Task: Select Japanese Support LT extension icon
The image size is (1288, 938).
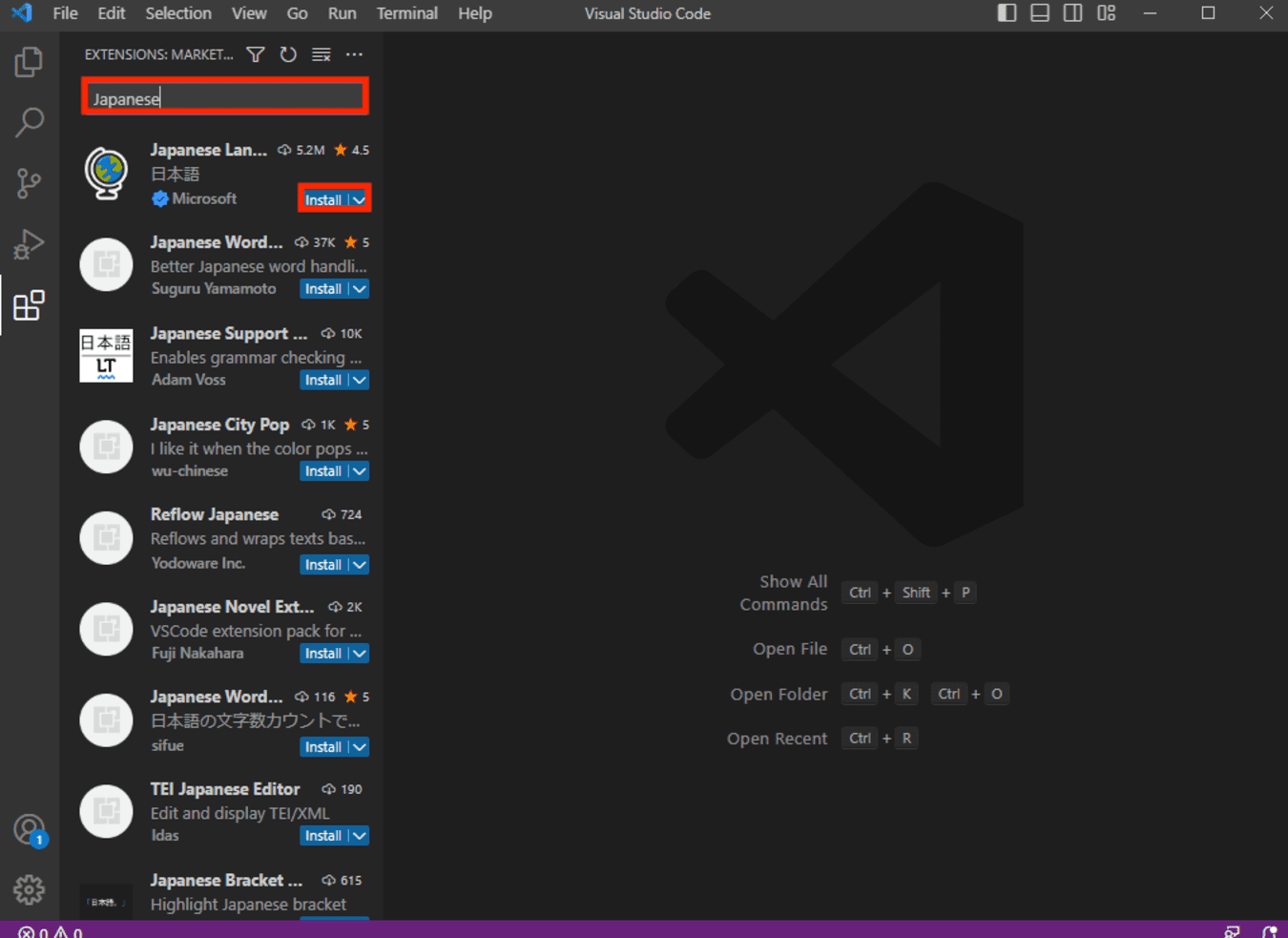Action: [106, 355]
